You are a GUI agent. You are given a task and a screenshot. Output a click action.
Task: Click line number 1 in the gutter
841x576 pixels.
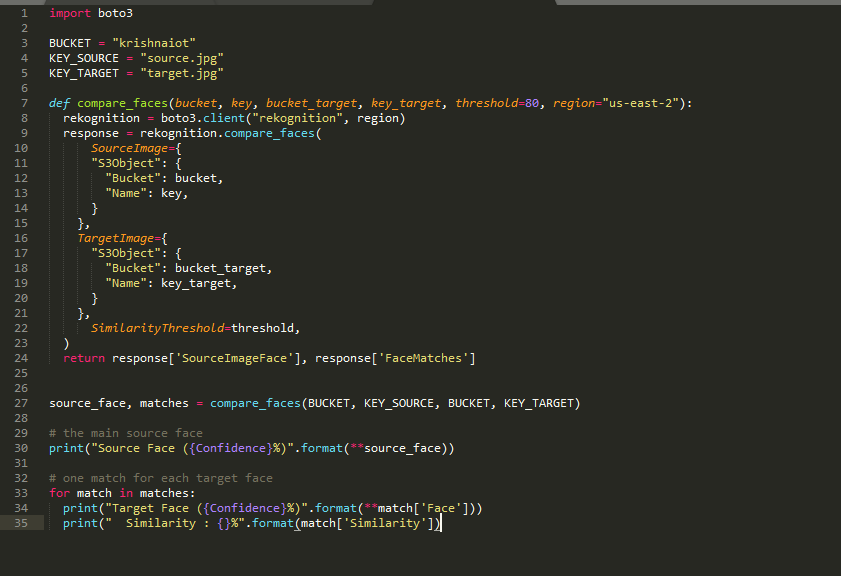click(24, 13)
